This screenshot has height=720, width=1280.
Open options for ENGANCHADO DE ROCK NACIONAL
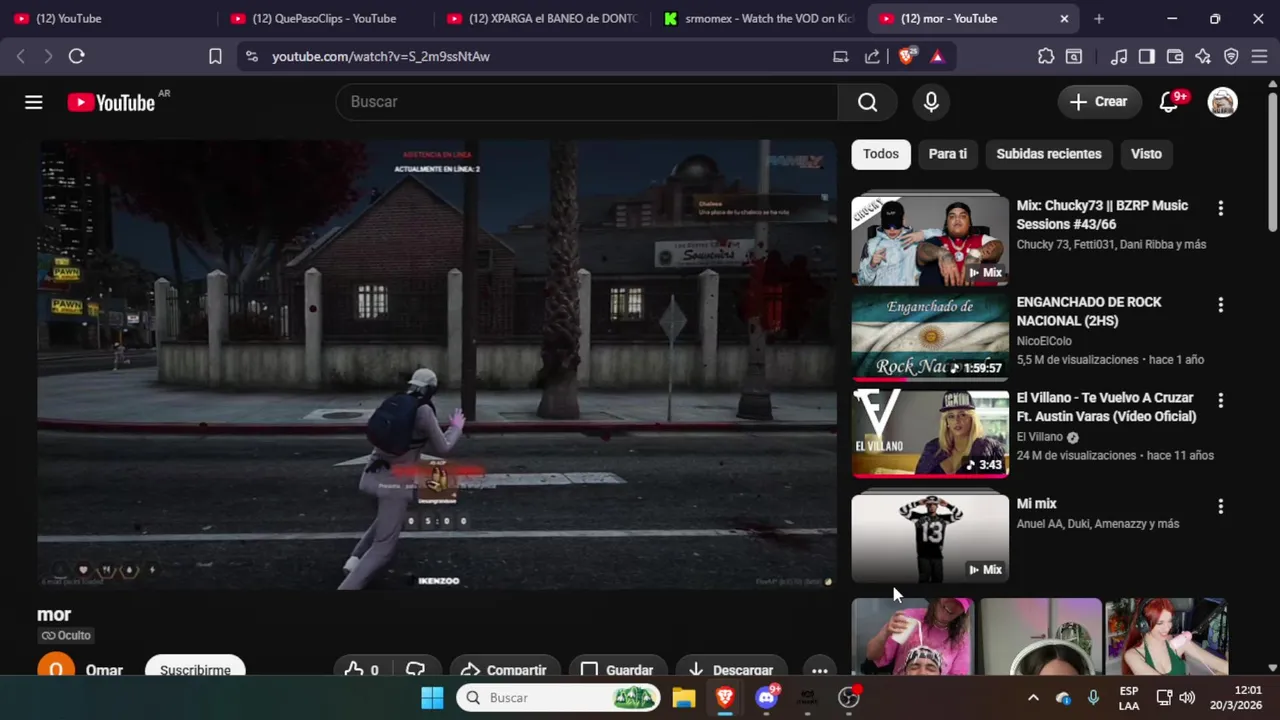tap(1220, 304)
